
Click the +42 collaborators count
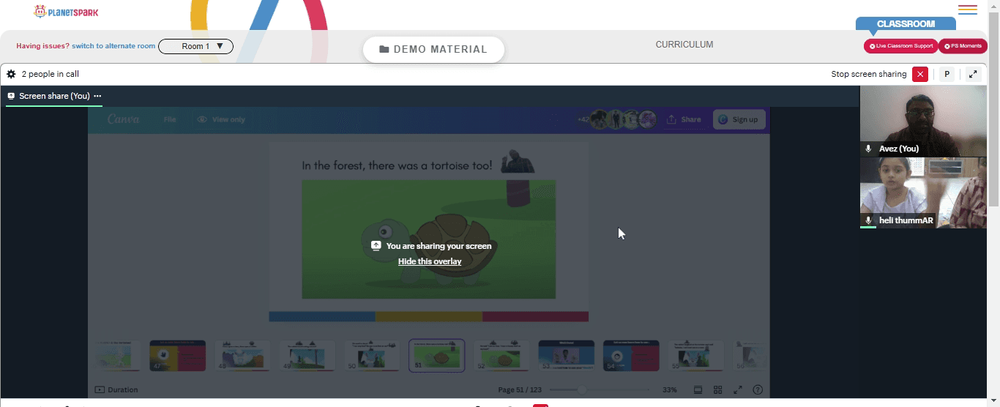click(583, 119)
